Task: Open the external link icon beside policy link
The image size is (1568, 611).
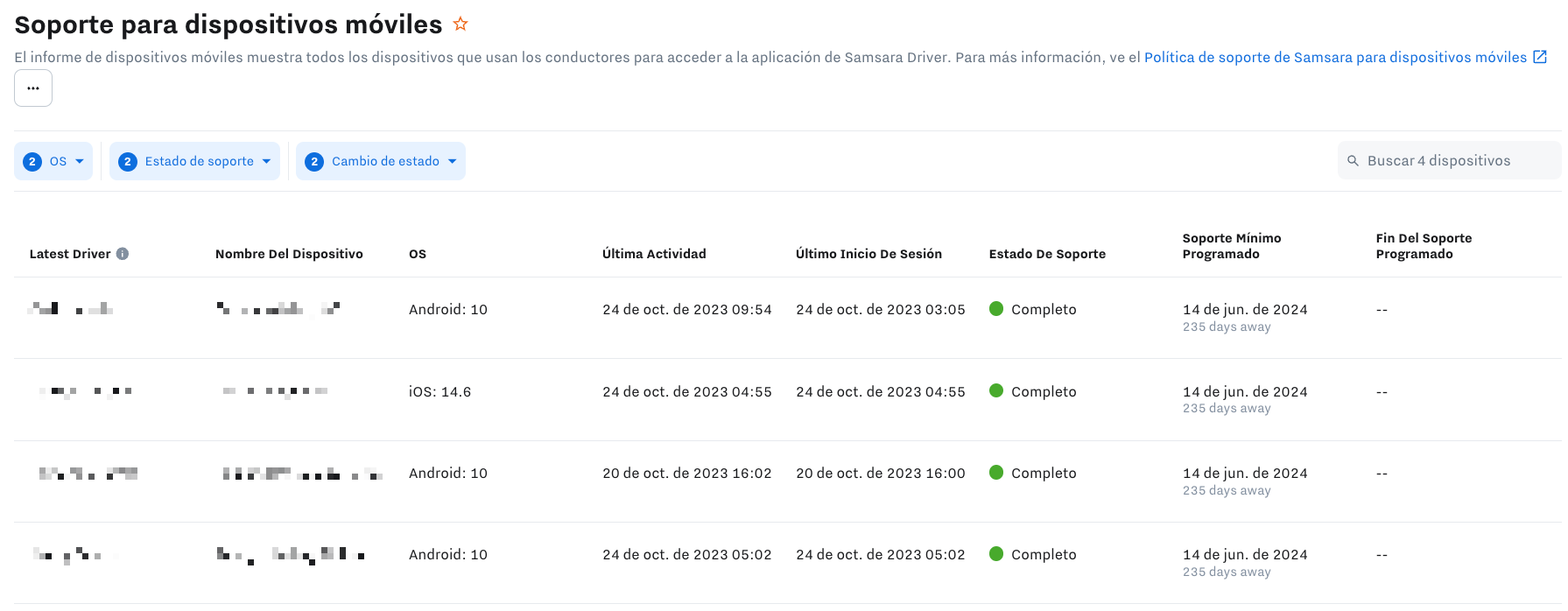Action: pos(1540,57)
